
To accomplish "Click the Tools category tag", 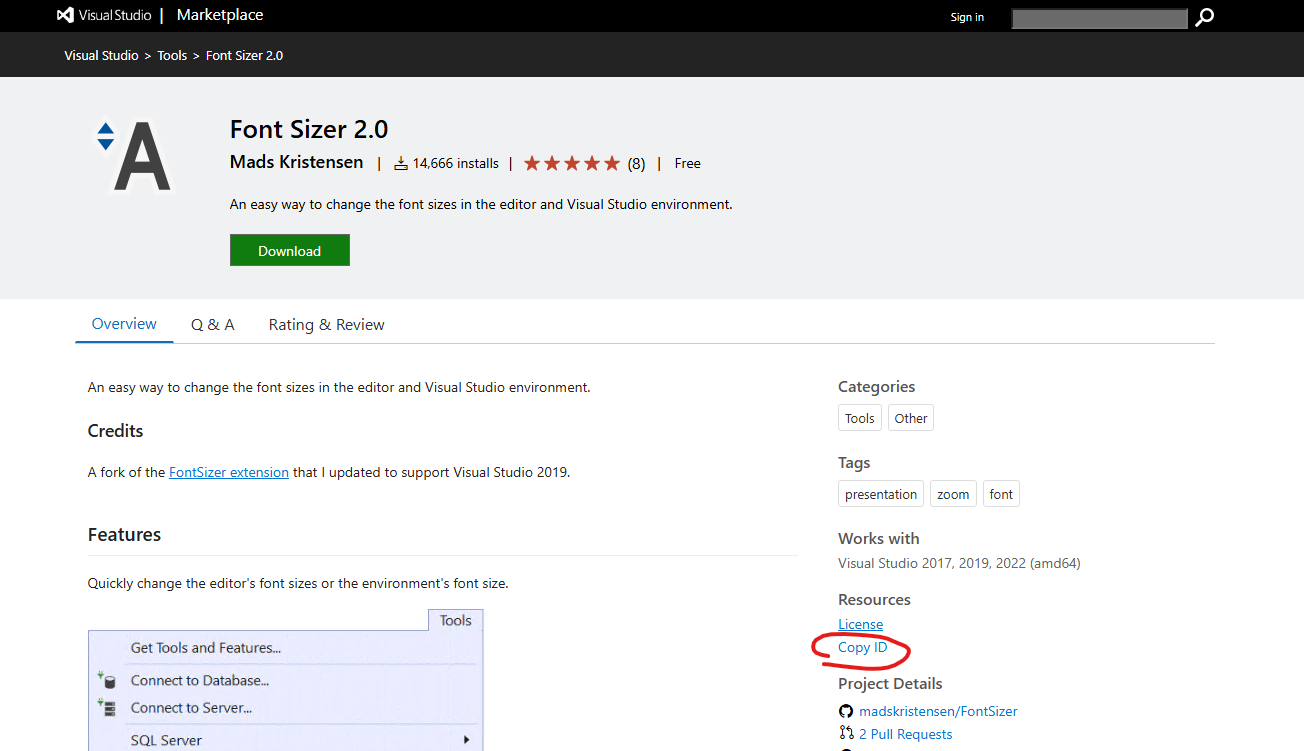I will (860, 418).
